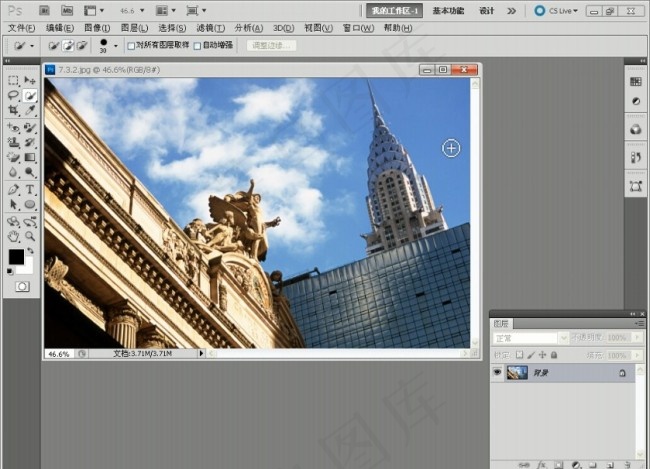Select the Gradient tool

pos(30,157)
